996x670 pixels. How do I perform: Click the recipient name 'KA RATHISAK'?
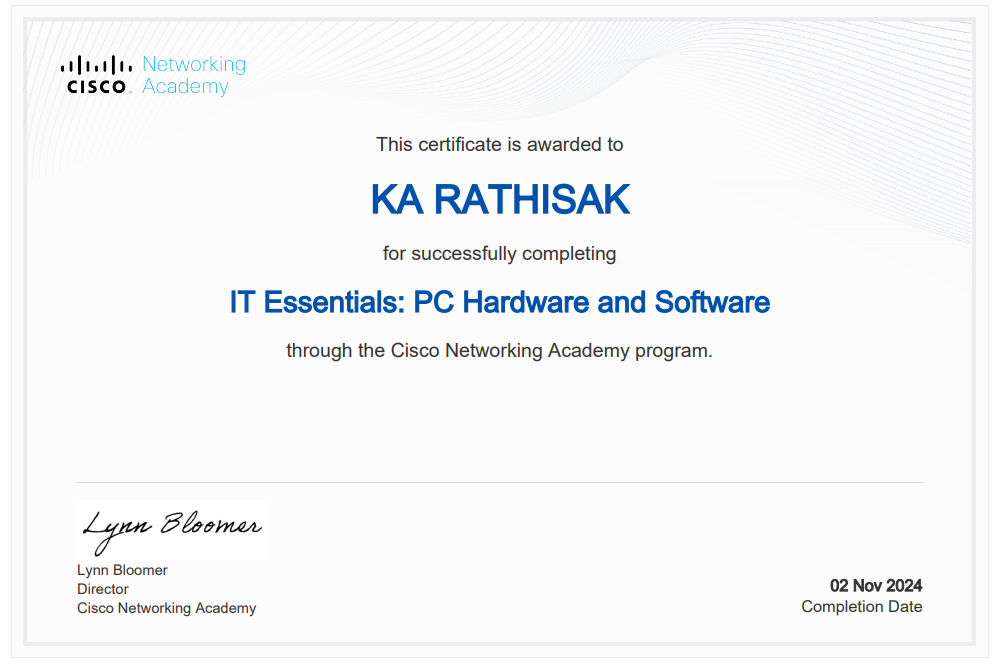(500, 199)
